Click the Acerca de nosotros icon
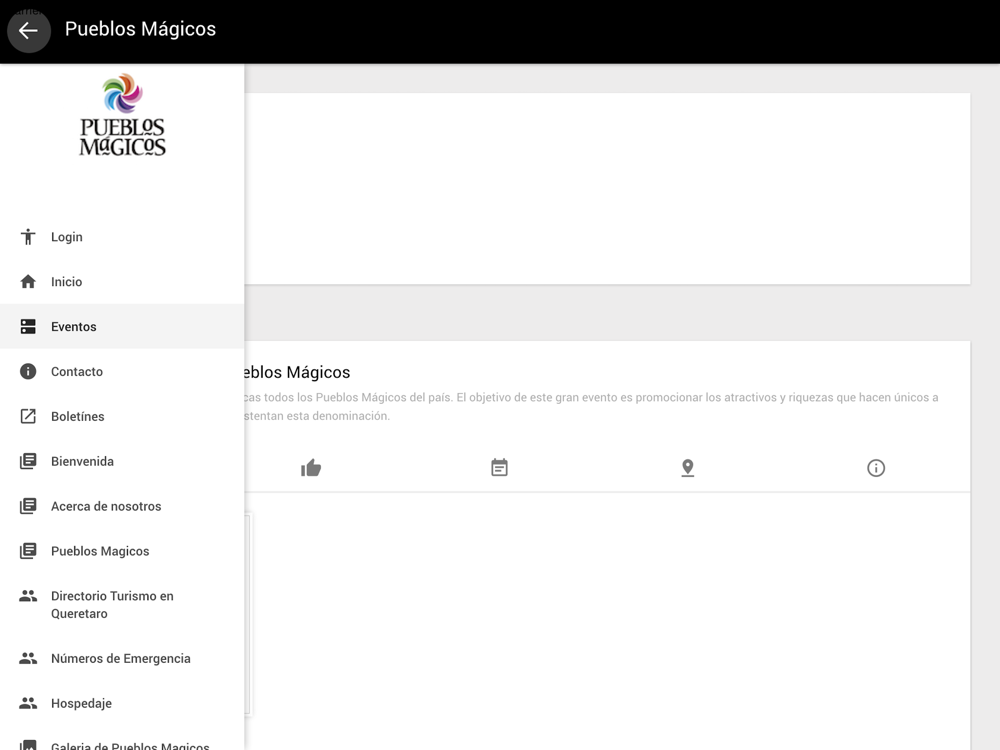The width and height of the screenshot is (1000, 750). pyautogui.click(x=28, y=506)
